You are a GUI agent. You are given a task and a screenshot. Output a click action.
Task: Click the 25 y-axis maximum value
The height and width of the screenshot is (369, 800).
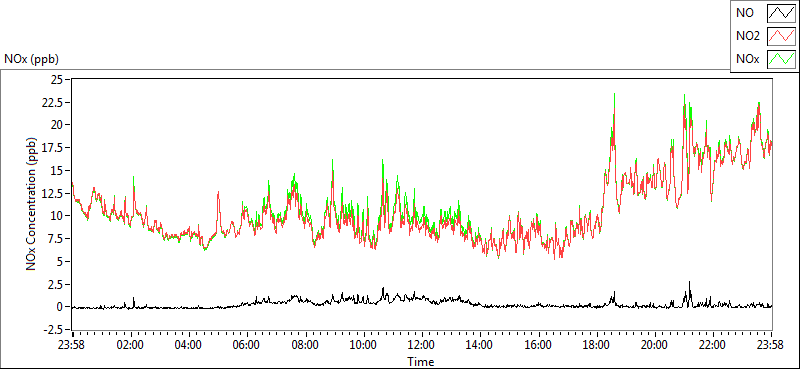[56, 79]
